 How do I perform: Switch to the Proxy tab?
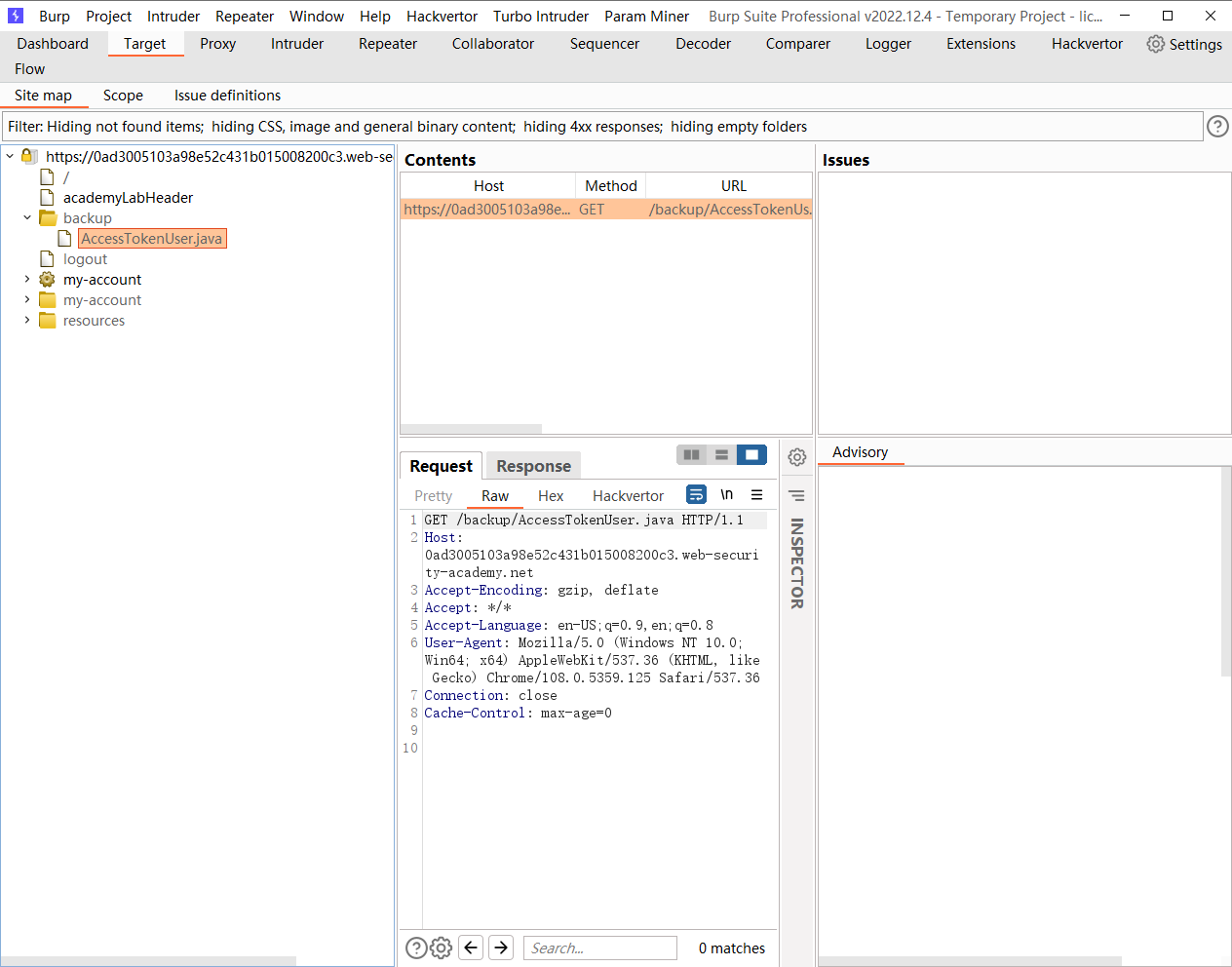[x=218, y=44]
